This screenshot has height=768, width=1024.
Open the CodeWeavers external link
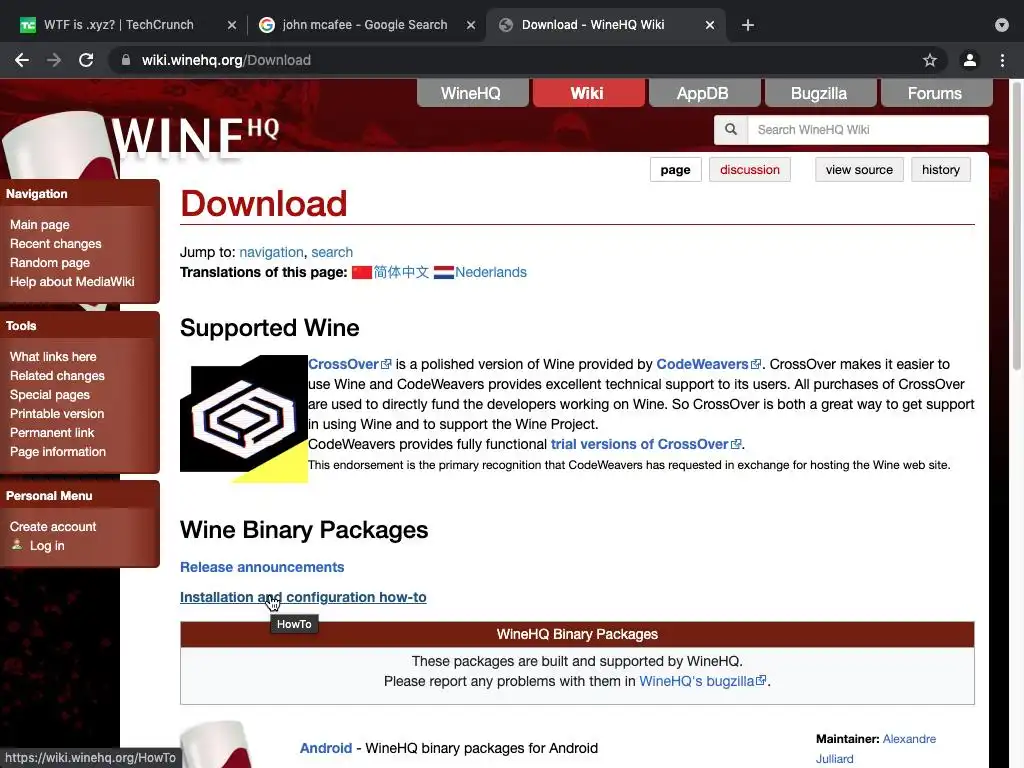[709, 364]
